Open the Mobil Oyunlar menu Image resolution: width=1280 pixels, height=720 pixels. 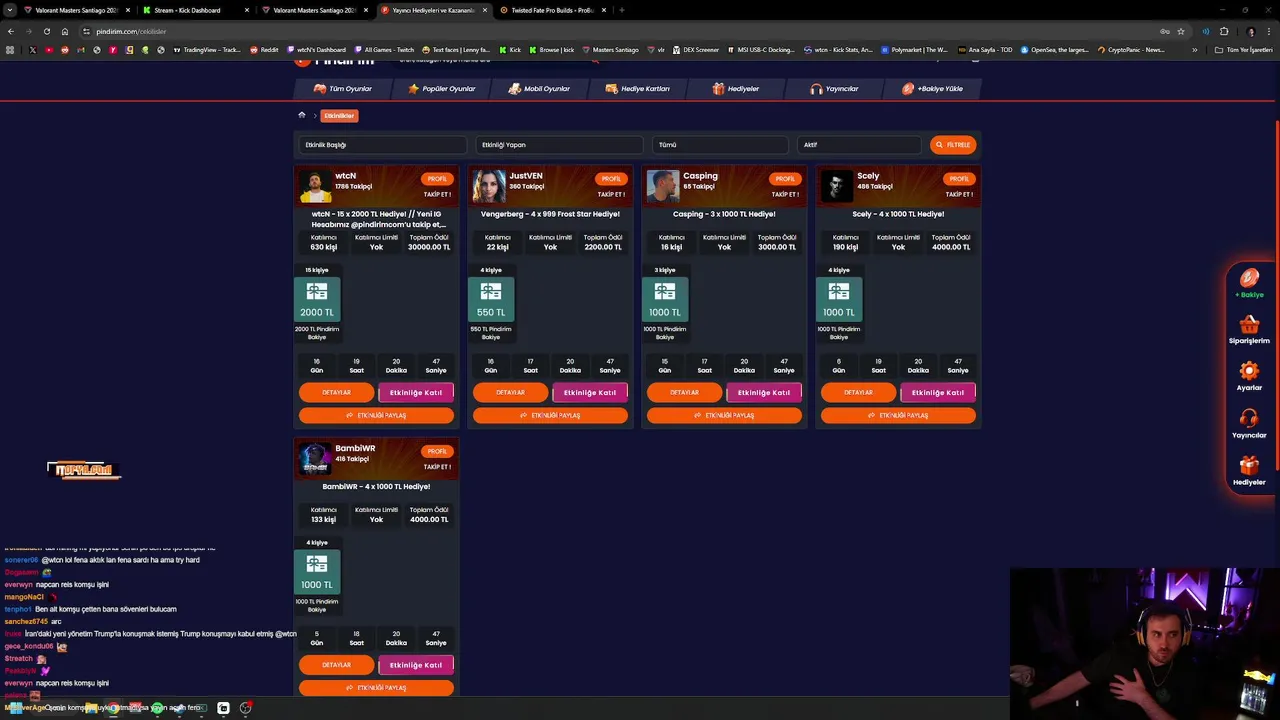[x=539, y=89]
